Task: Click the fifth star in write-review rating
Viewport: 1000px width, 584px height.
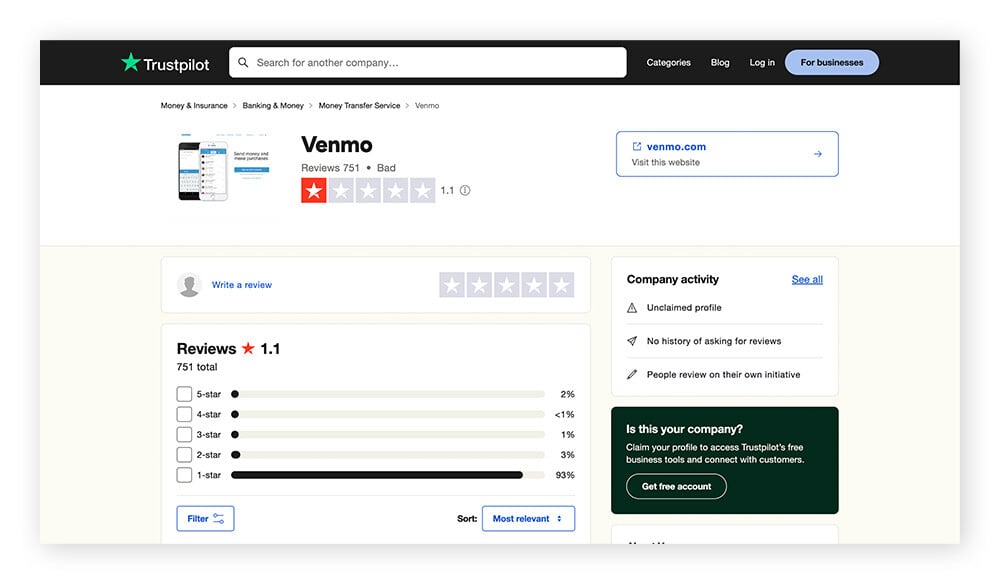Action: coord(561,285)
